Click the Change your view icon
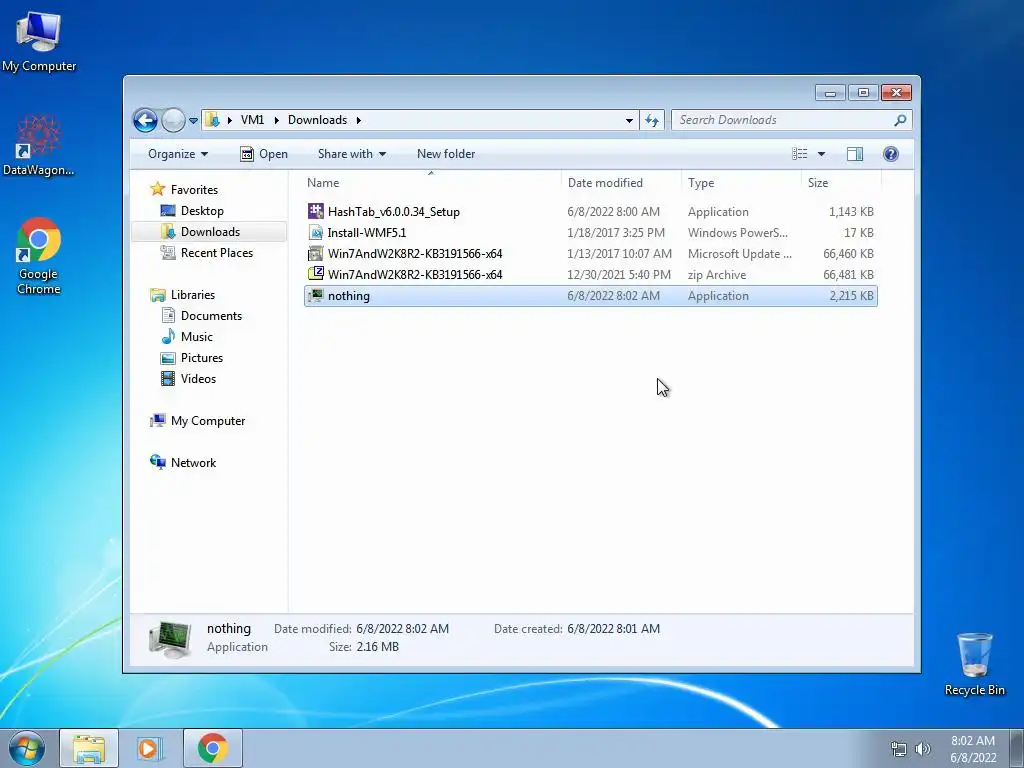 (800, 154)
